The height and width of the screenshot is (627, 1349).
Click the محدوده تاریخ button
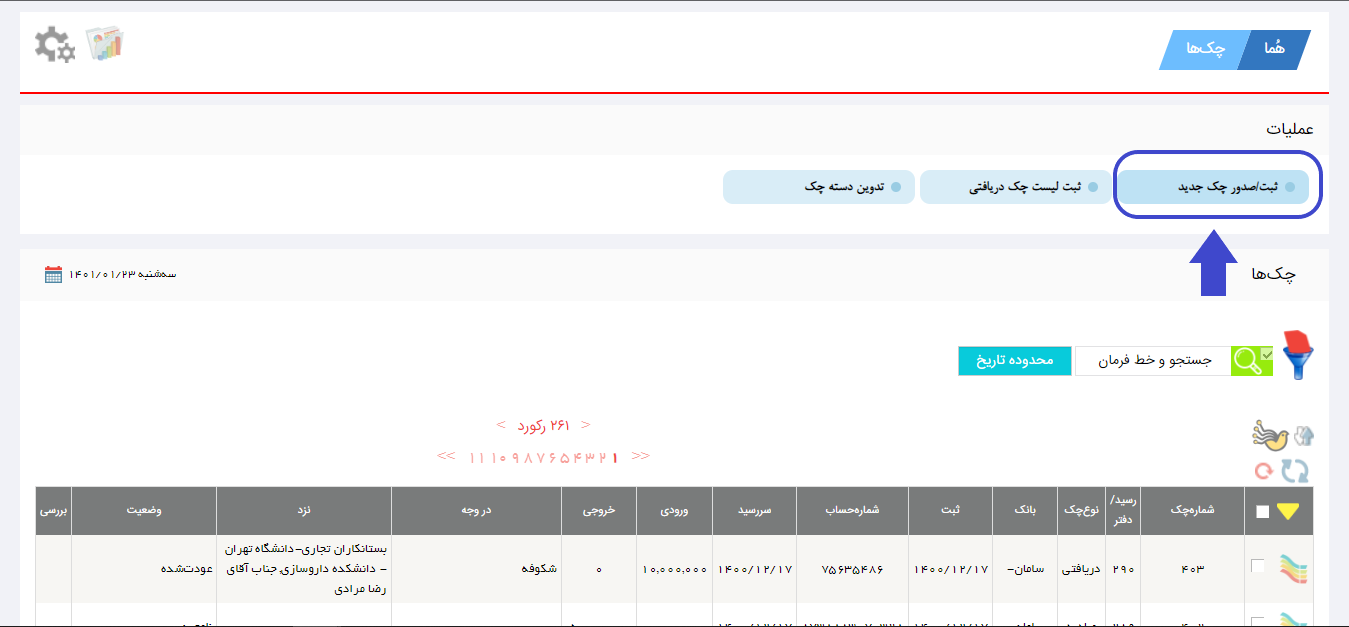point(1015,361)
